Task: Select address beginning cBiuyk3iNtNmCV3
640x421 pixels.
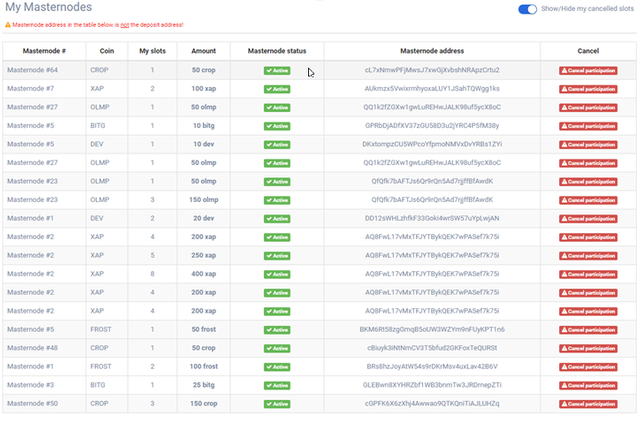Action: [x=432, y=348]
